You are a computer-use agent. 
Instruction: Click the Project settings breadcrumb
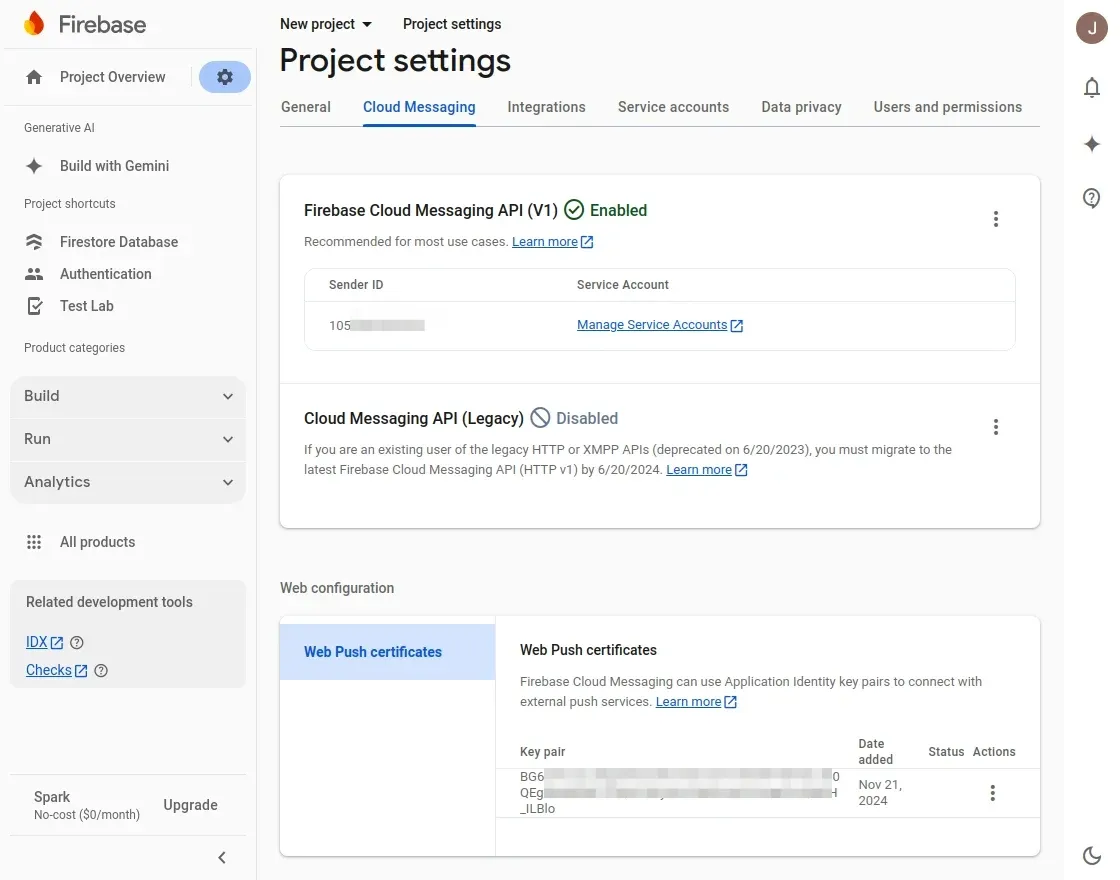pos(452,24)
